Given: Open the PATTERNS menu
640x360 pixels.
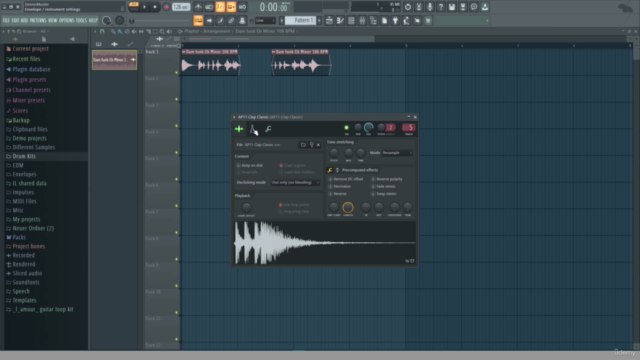Looking at the screenshot, I should click(x=38, y=20).
